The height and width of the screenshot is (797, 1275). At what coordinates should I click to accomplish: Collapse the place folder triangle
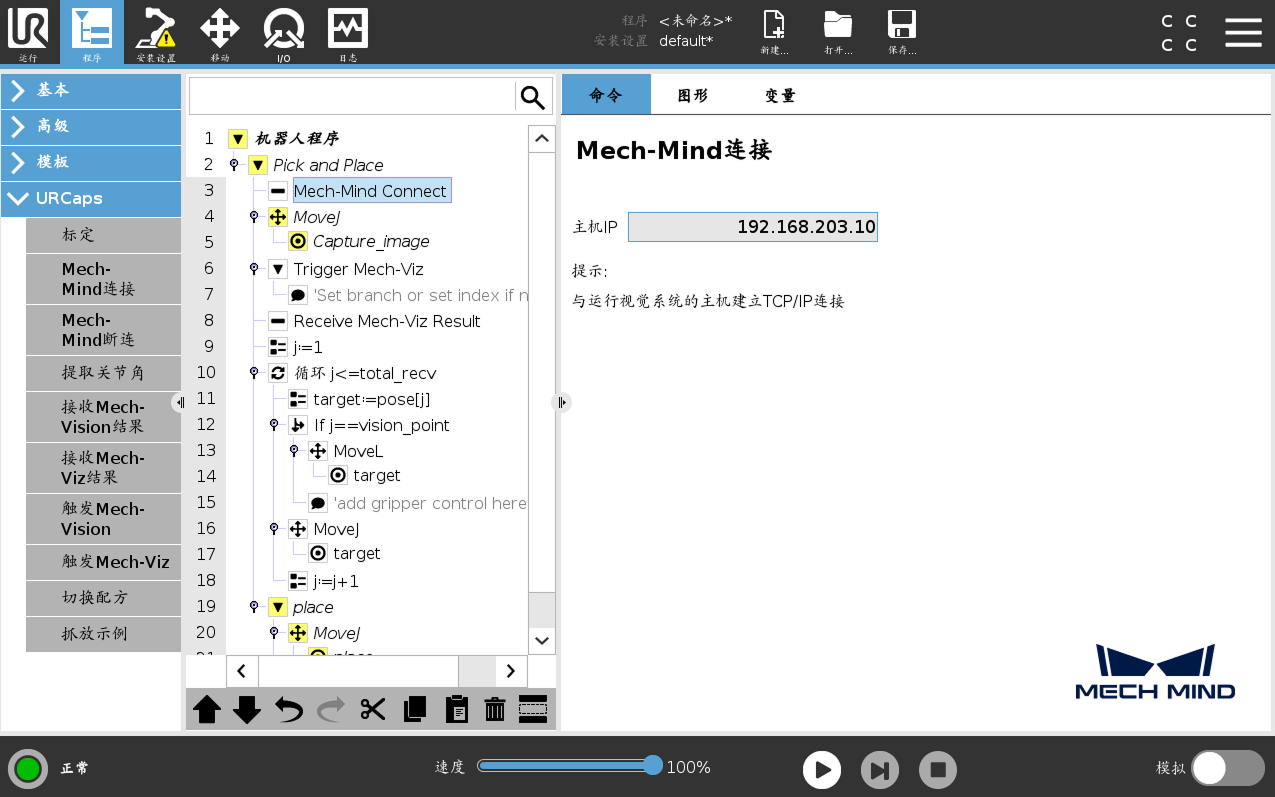pyautogui.click(x=278, y=607)
